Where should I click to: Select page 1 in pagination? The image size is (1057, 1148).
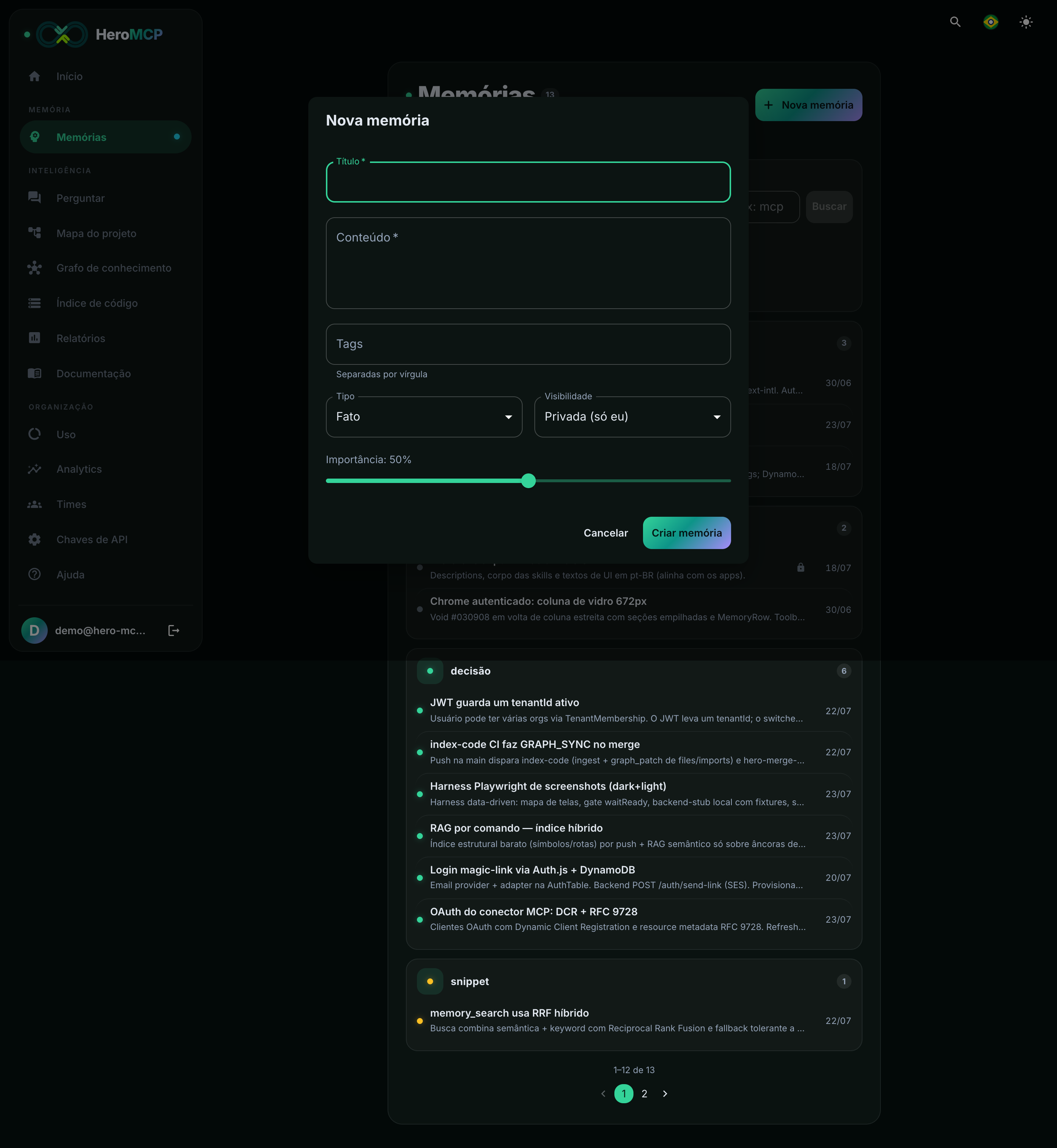624,1094
